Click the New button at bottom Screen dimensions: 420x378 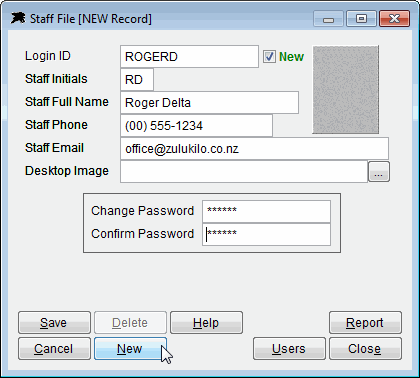[130, 349]
